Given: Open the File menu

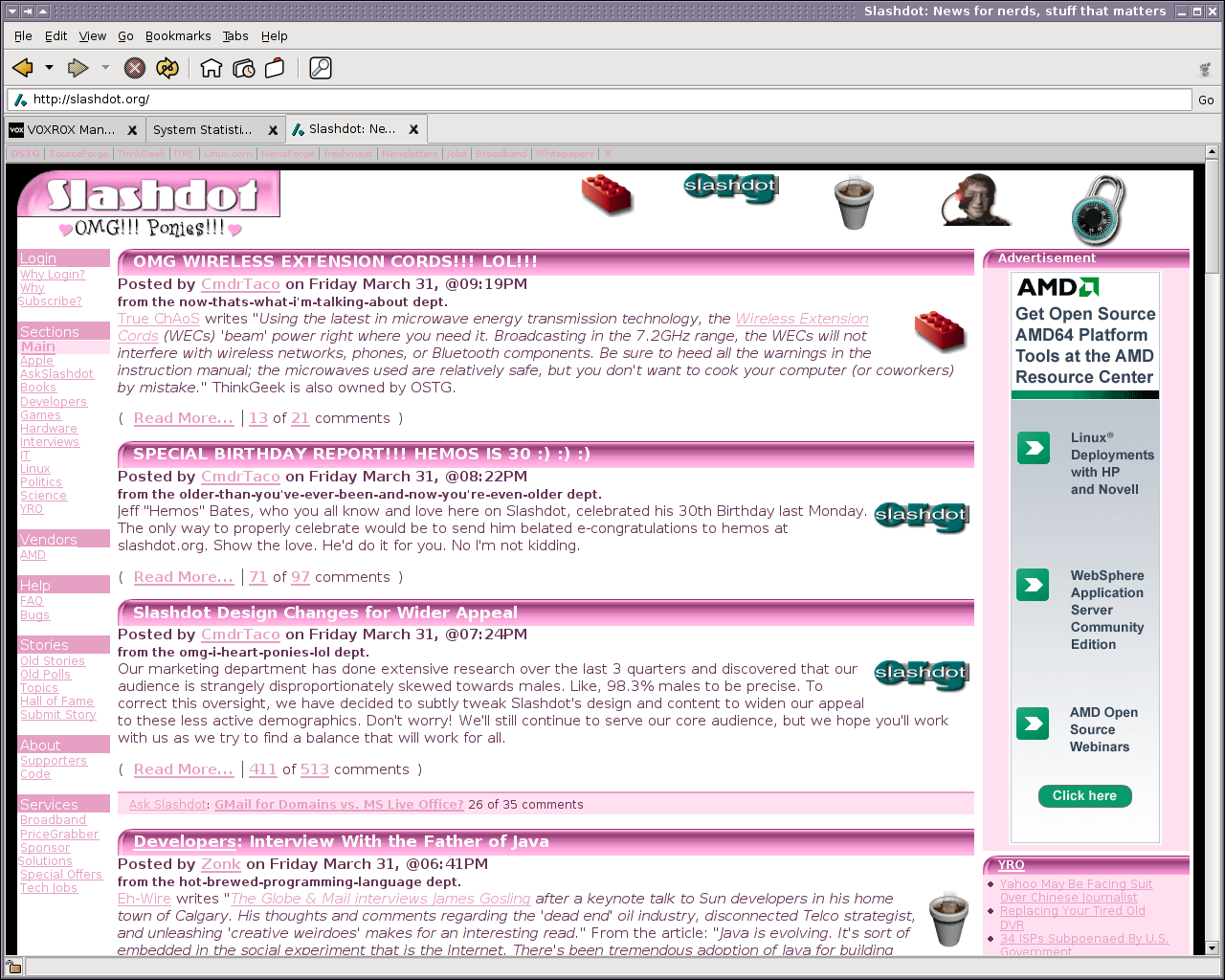Looking at the screenshot, I should pyautogui.click(x=23, y=36).
